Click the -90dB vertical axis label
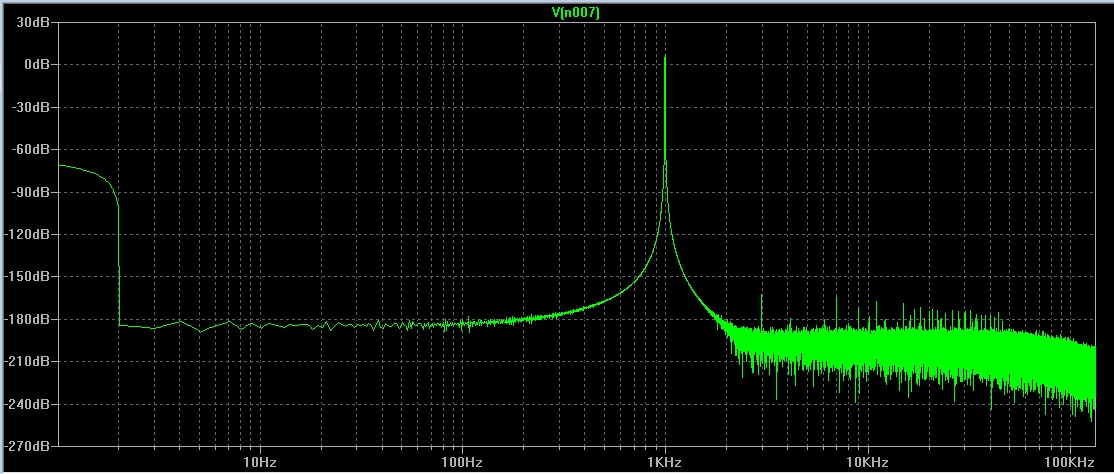The image size is (1114, 474). (31, 192)
